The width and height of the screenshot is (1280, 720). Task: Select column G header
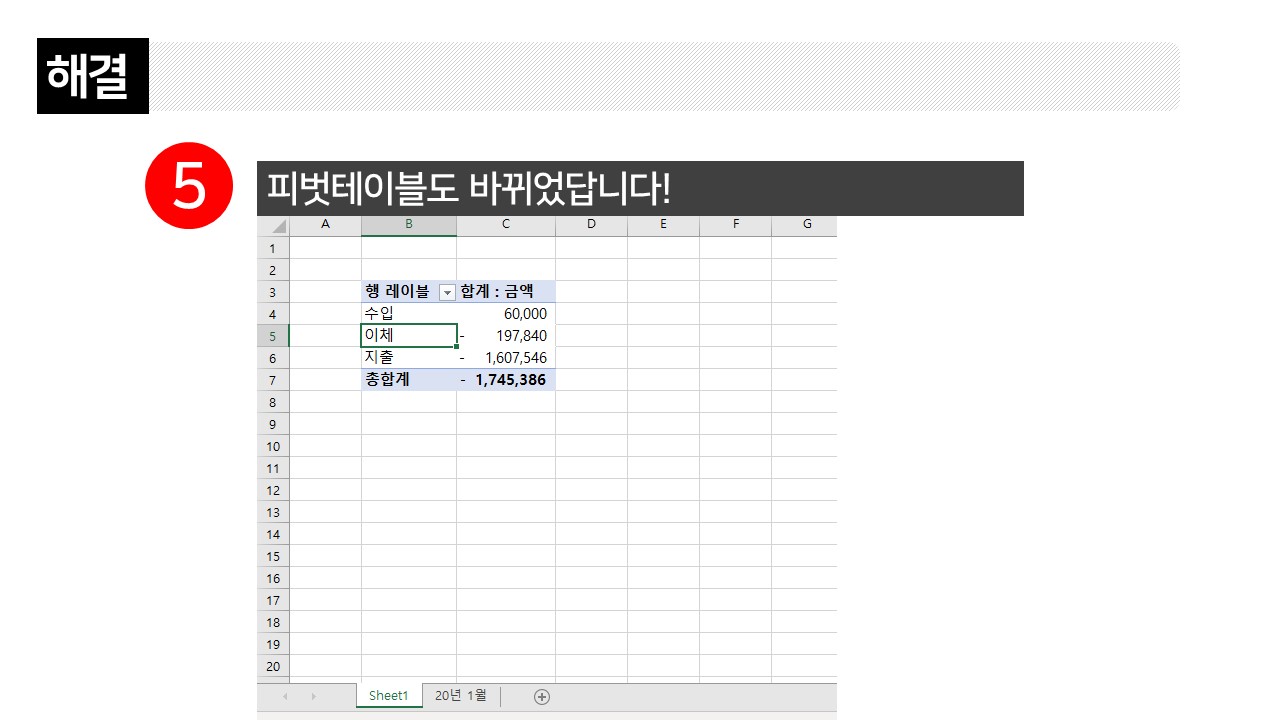804,225
